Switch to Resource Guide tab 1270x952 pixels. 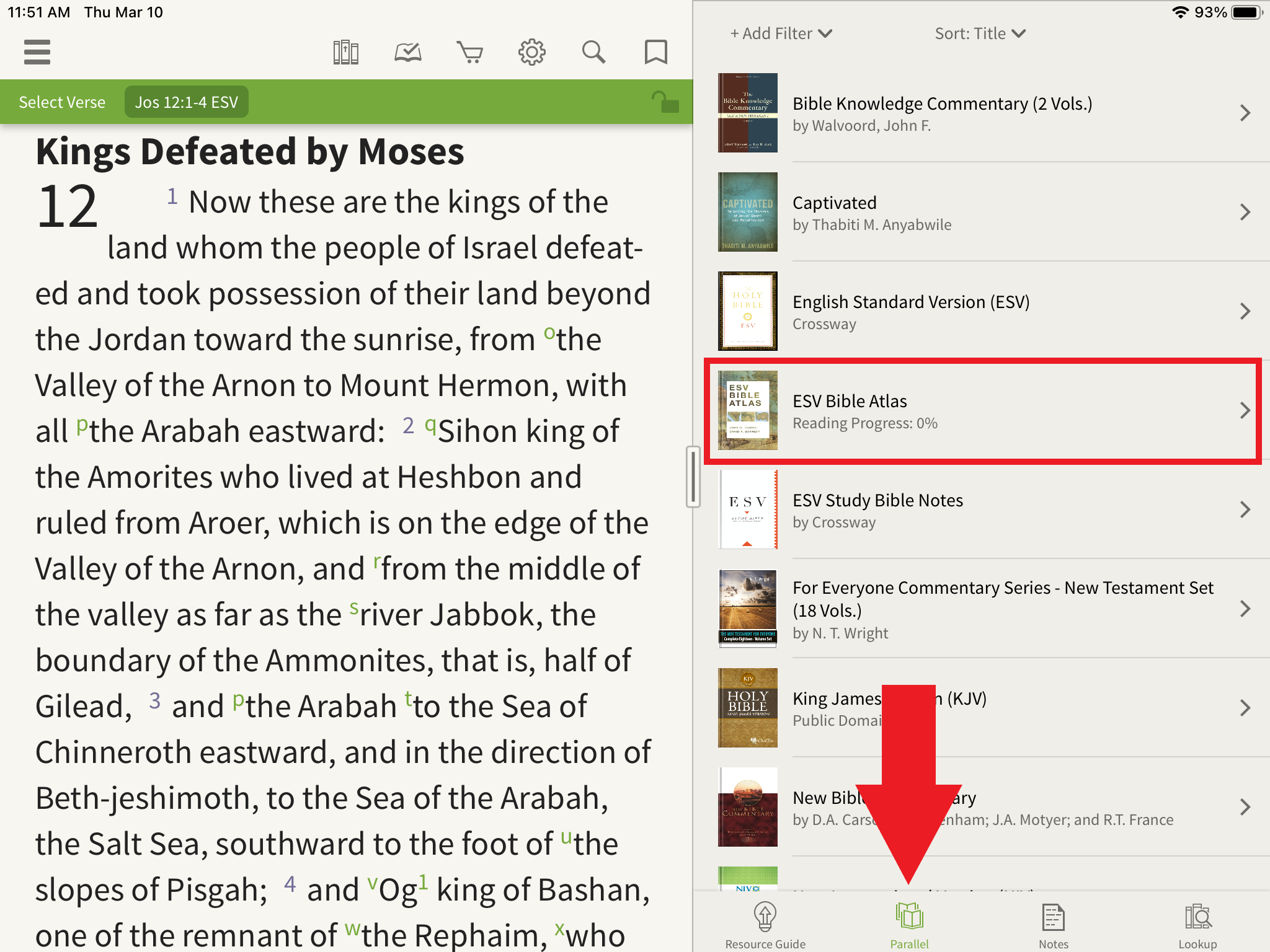coord(765,925)
